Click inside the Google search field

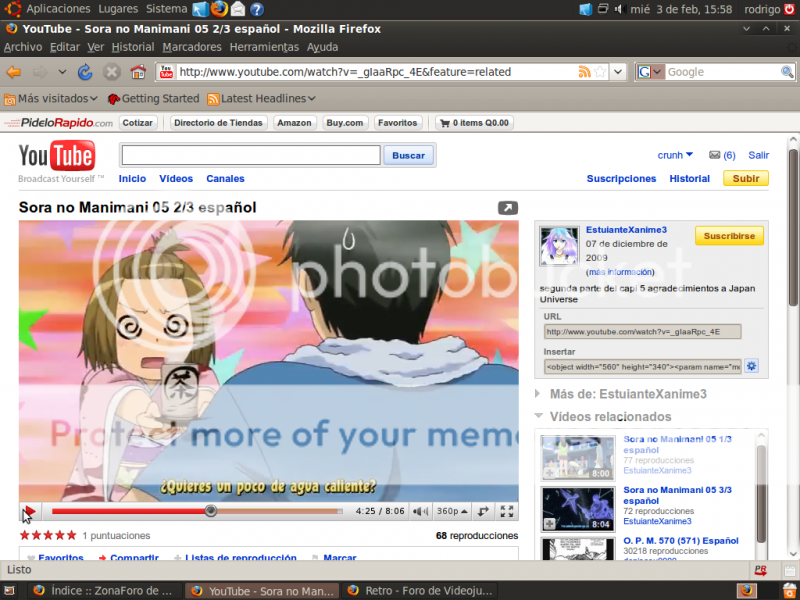tap(722, 72)
